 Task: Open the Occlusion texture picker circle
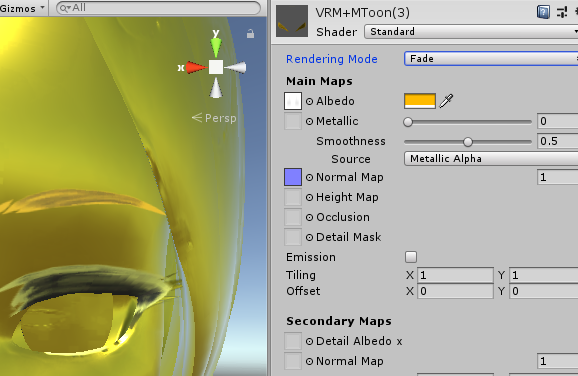coord(310,217)
